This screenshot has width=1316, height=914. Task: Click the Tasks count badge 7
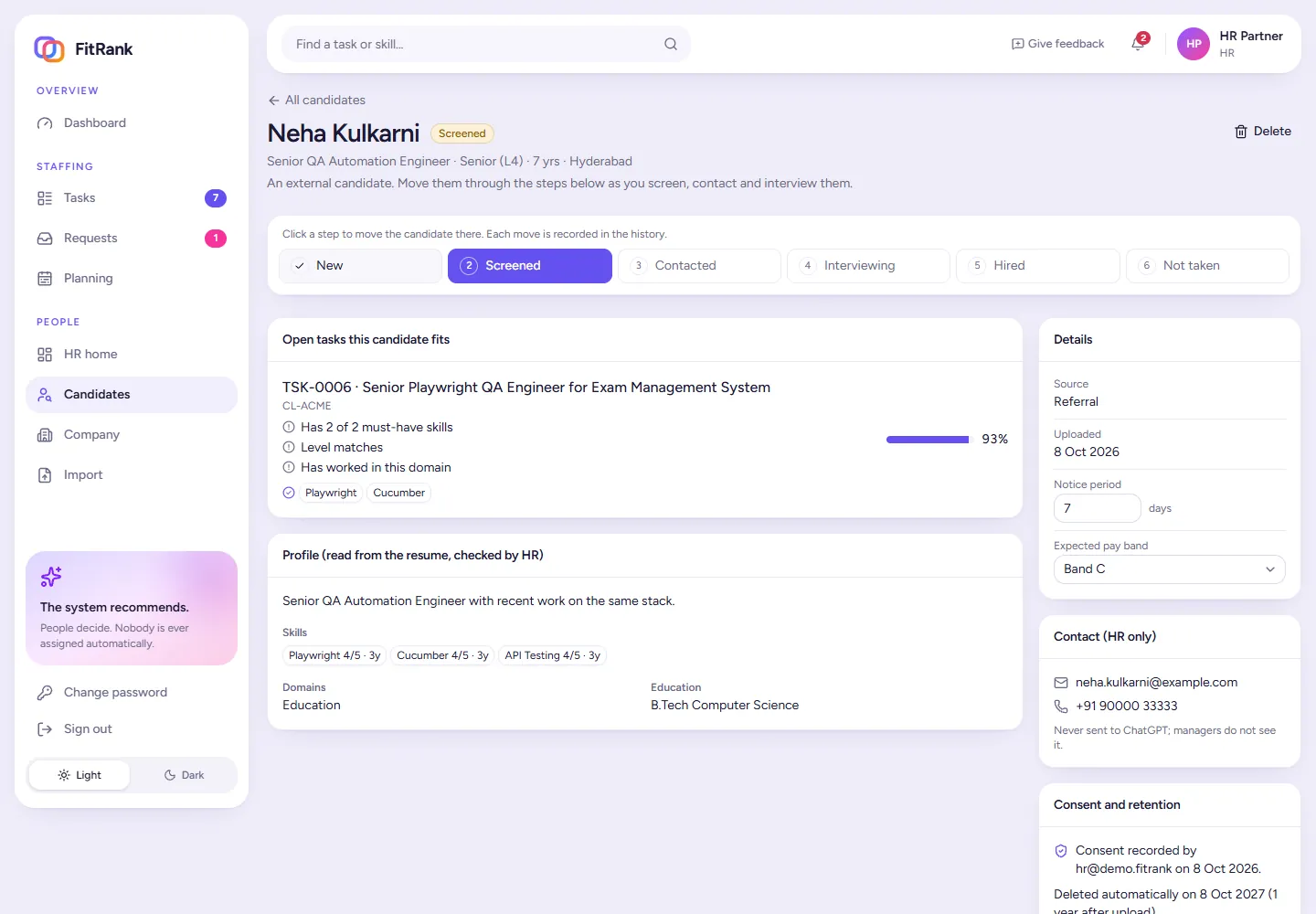click(216, 198)
